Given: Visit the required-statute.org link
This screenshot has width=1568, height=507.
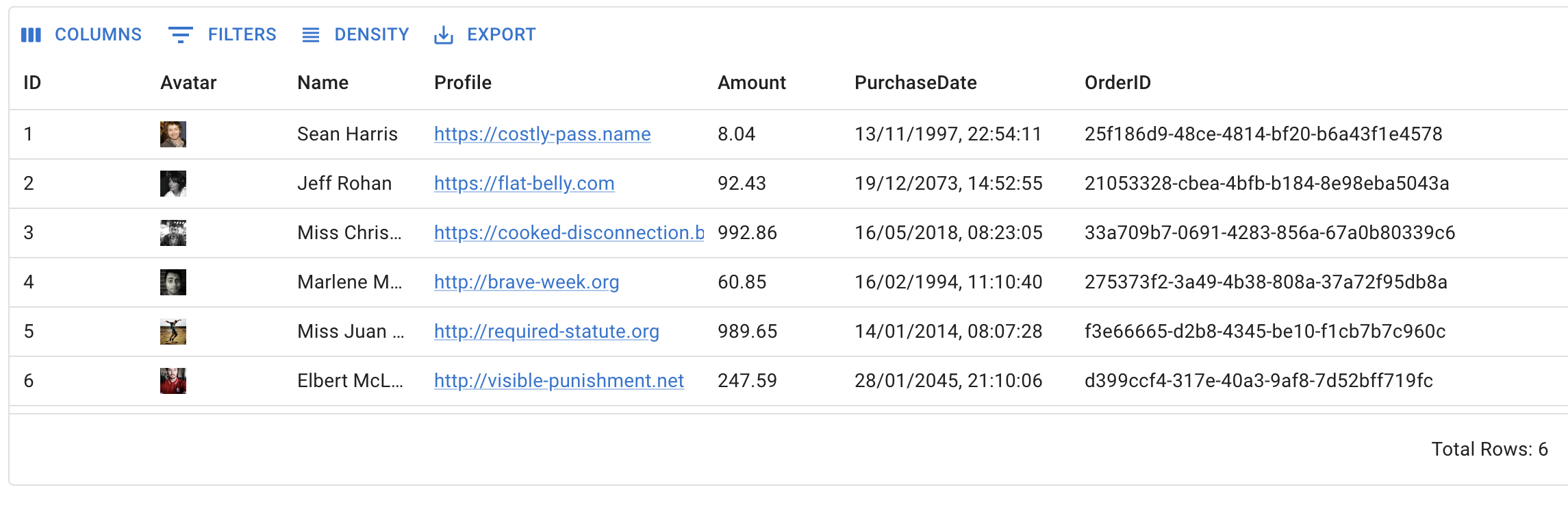Looking at the screenshot, I should coord(546,332).
